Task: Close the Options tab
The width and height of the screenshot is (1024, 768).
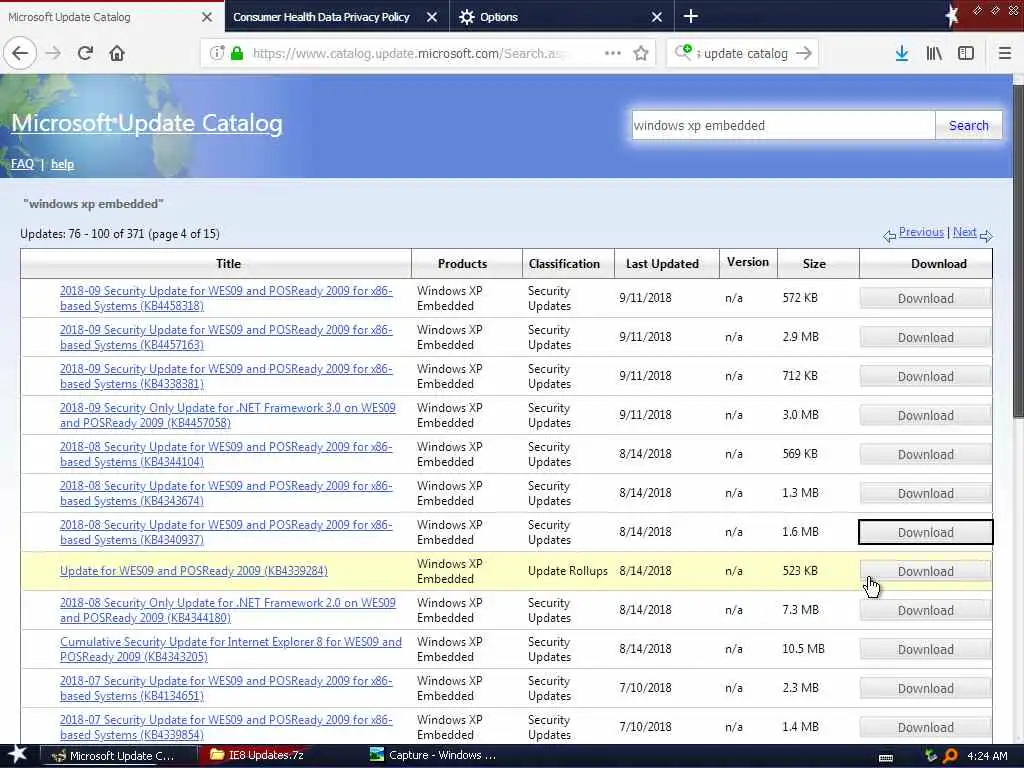Action: tap(657, 17)
